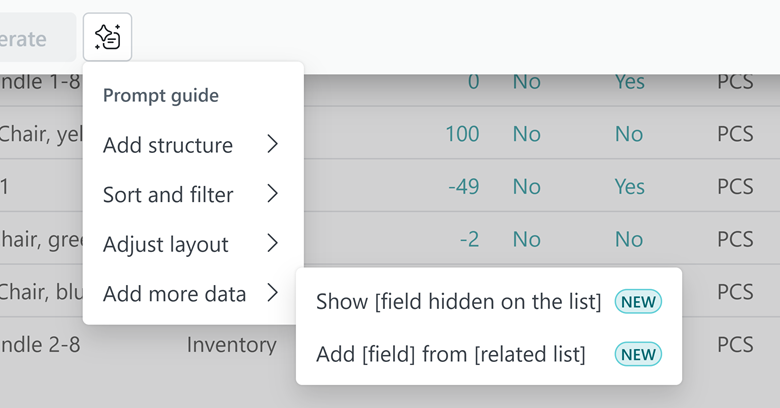
Task: Expand chevron next to Add more data
Action: (x=272, y=294)
